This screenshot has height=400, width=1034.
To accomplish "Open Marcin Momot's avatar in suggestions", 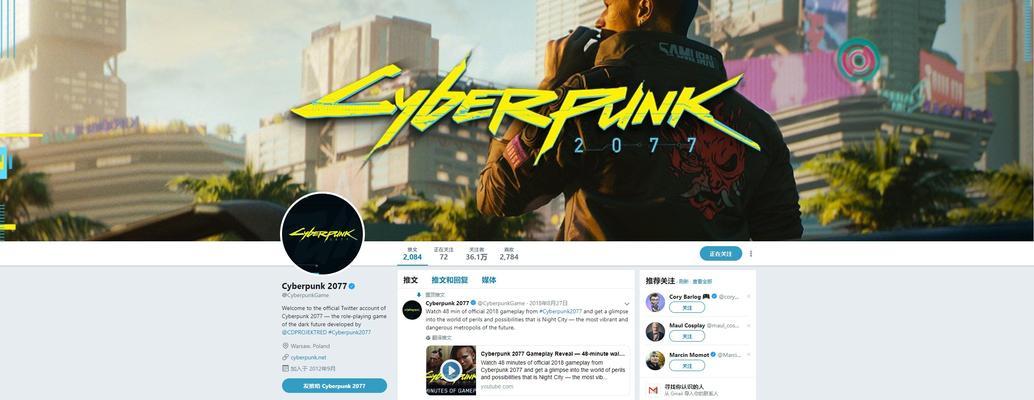I will pos(655,360).
